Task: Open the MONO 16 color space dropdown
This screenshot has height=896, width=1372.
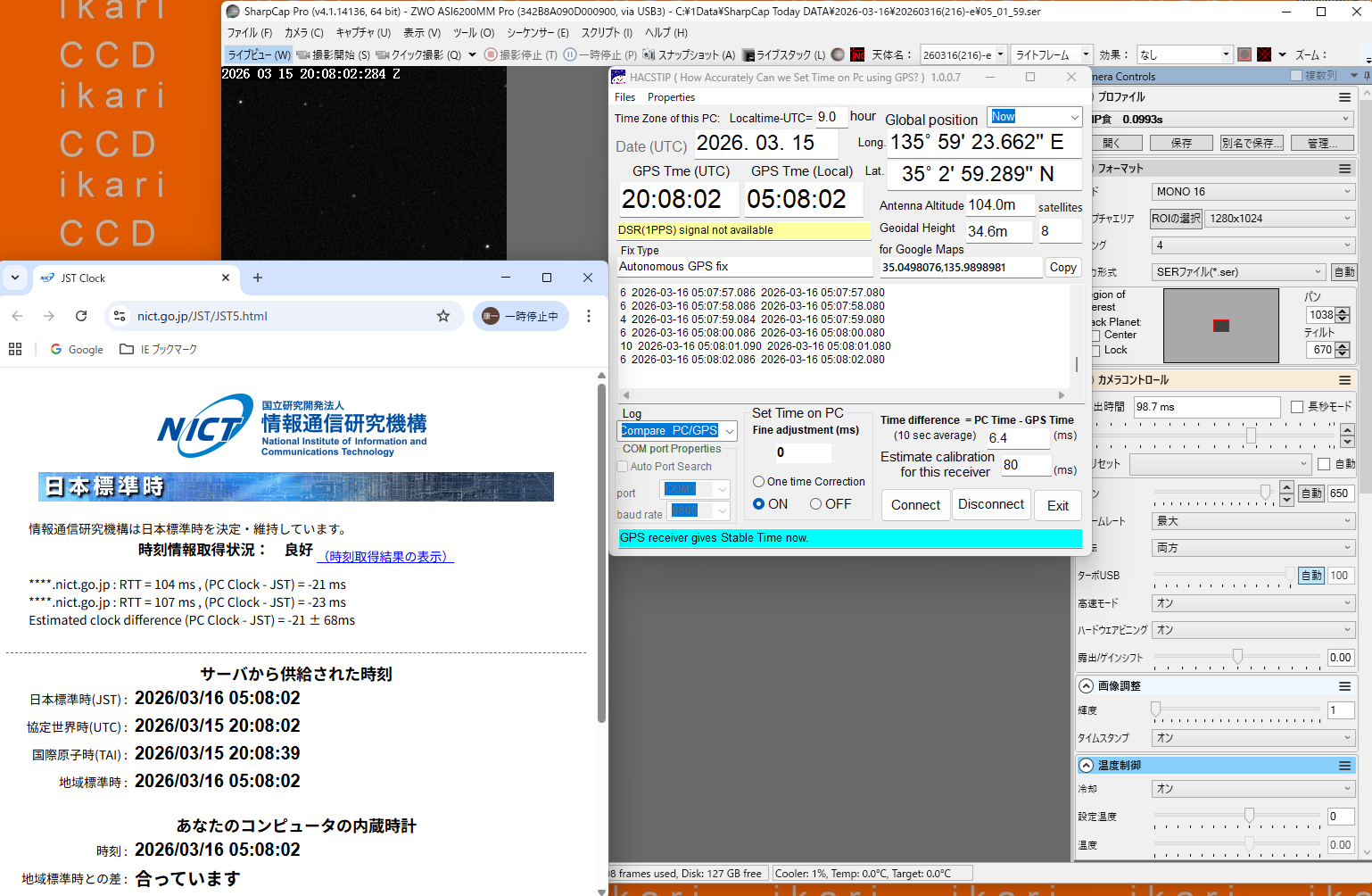Action: [1252, 192]
